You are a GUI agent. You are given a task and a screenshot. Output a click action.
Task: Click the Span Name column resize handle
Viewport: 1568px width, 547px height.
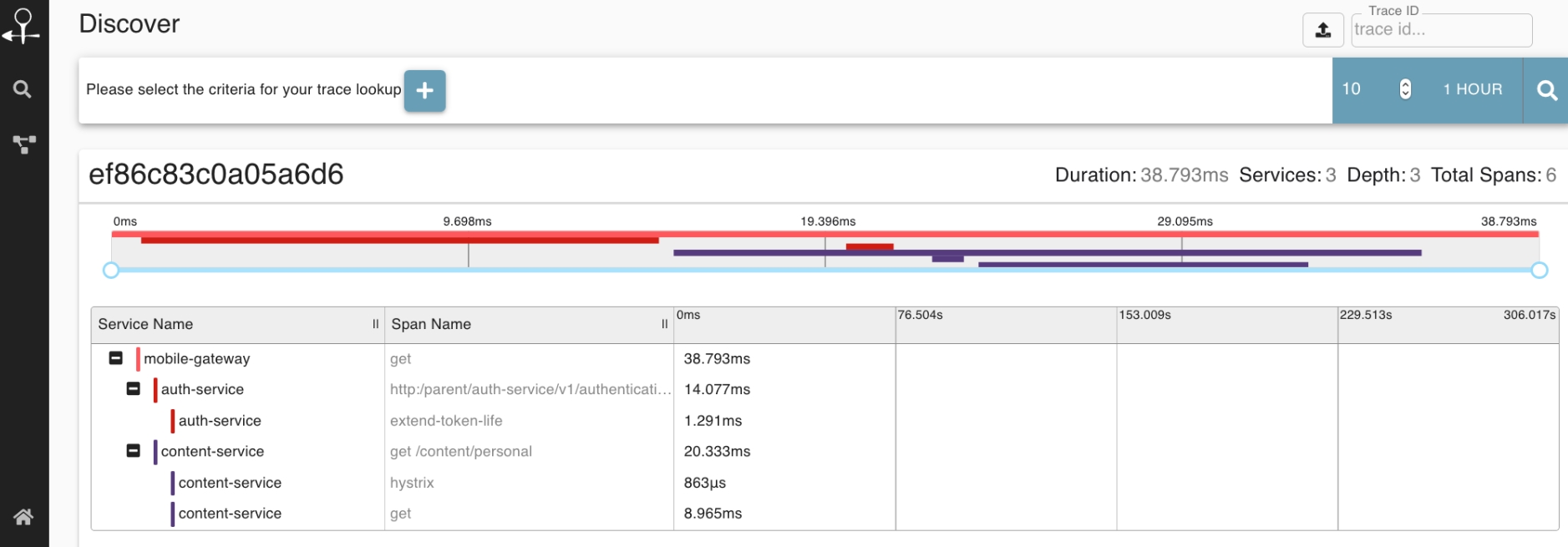coord(665,324)
